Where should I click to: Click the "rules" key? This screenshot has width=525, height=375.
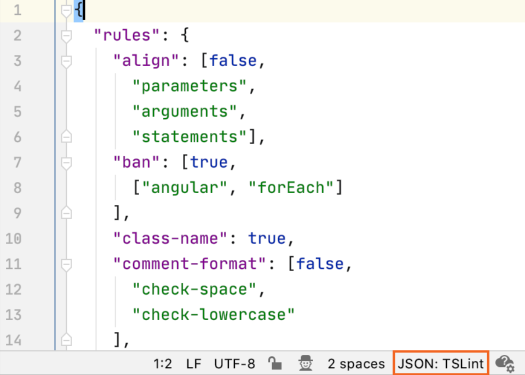click(127, 35)
